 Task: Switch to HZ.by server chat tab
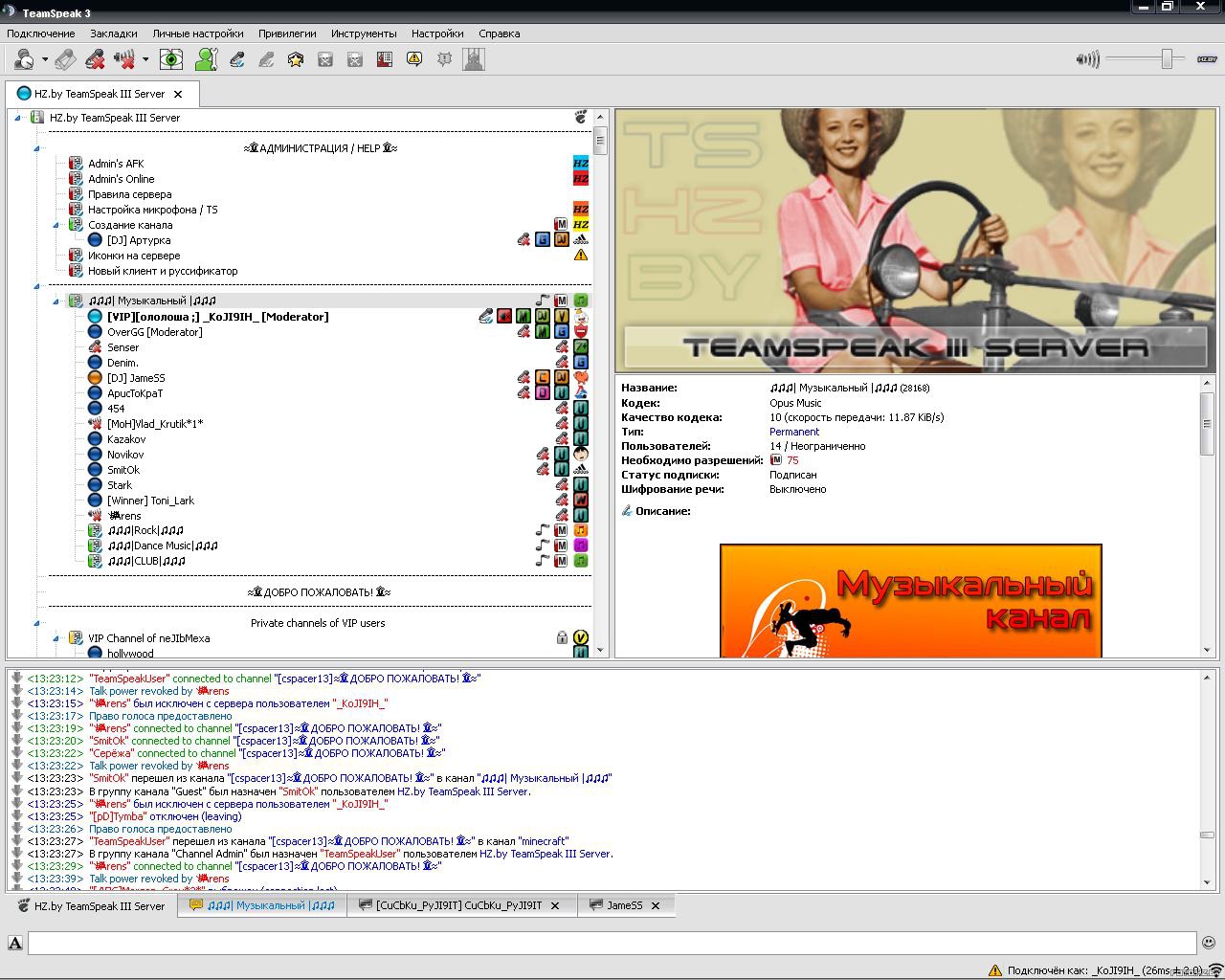pyautogui.click(x=91, y=905)
